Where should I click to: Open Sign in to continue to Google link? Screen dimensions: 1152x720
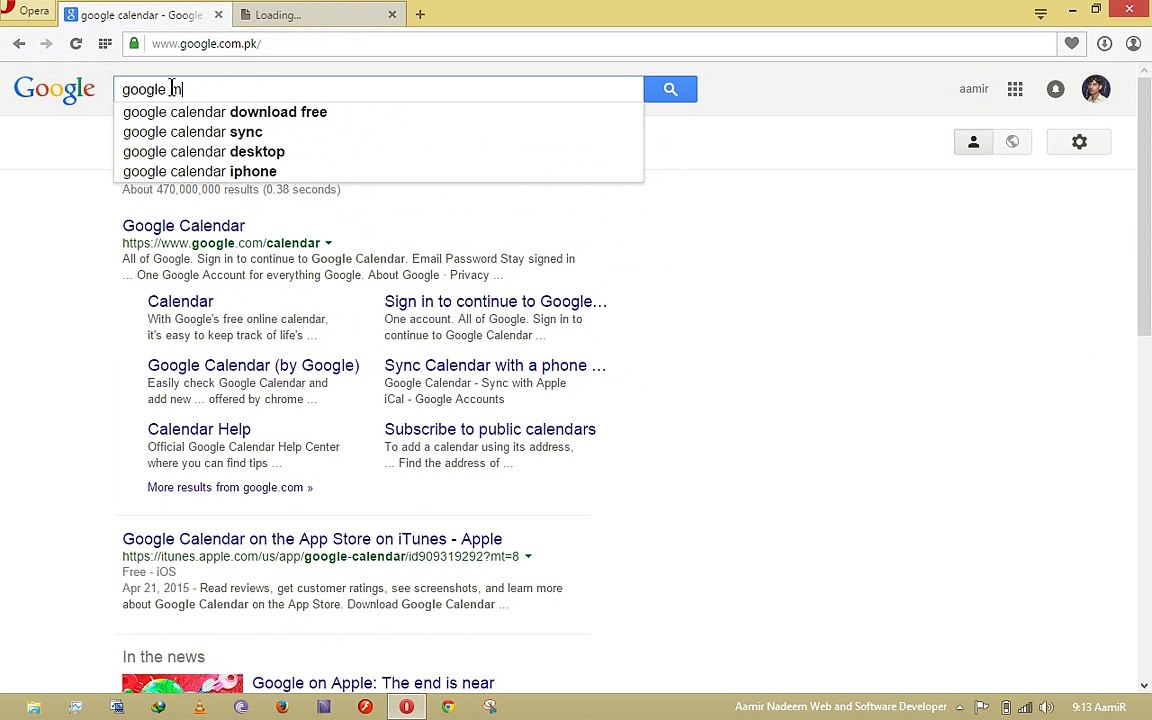495,301
